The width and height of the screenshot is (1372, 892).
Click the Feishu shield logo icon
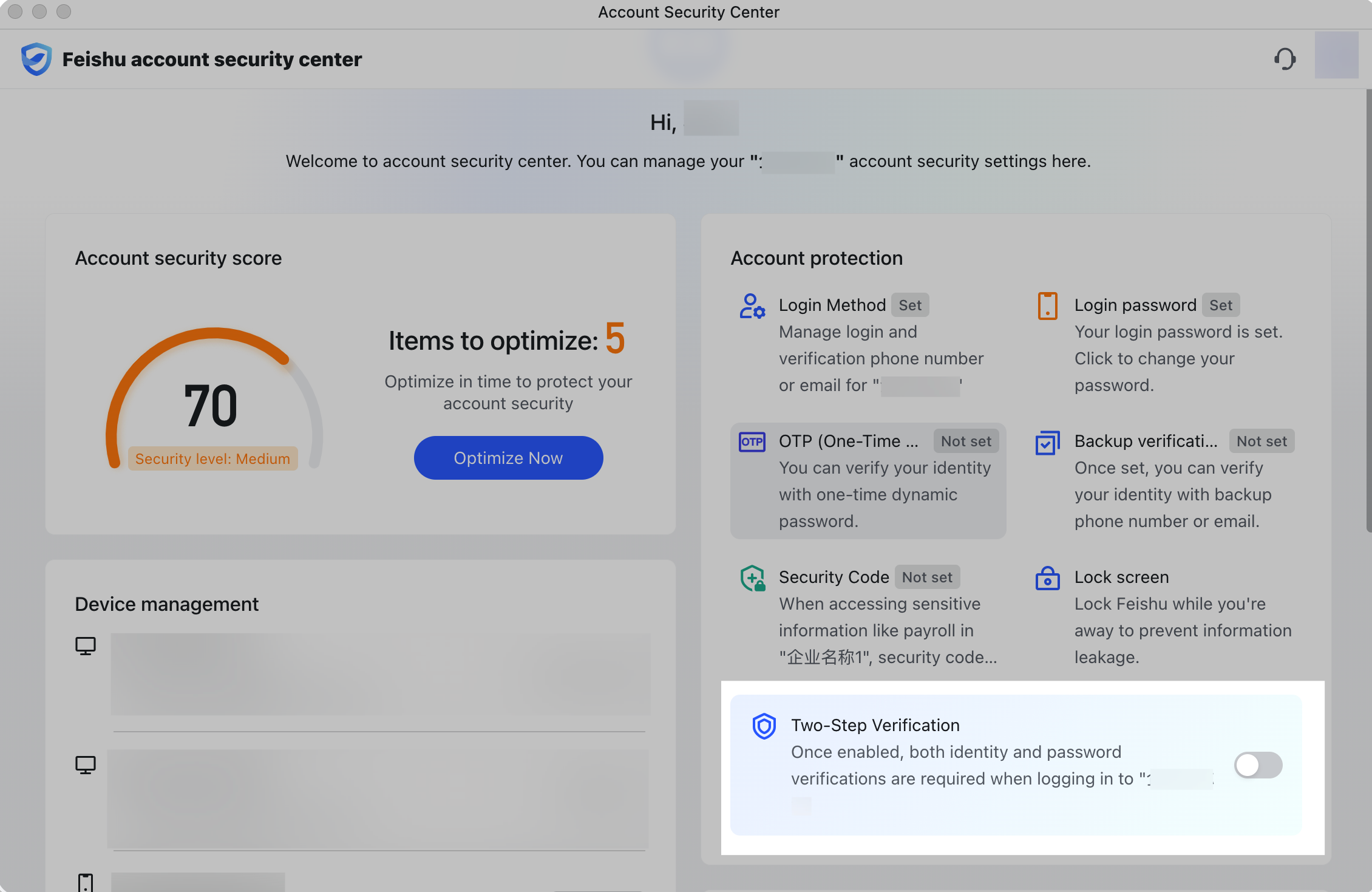tap(36, 59)
